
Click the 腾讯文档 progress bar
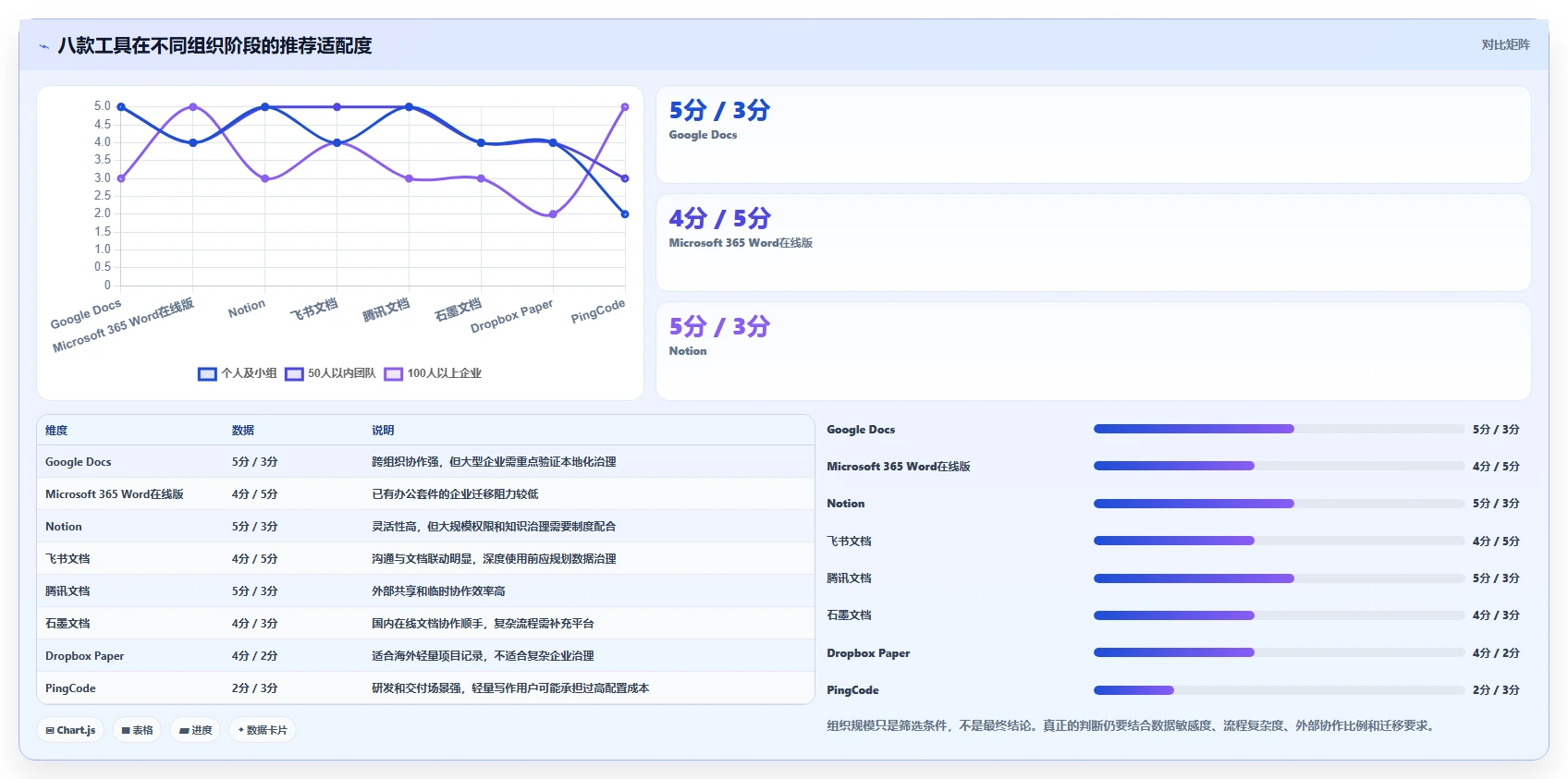click(1279, 578)
